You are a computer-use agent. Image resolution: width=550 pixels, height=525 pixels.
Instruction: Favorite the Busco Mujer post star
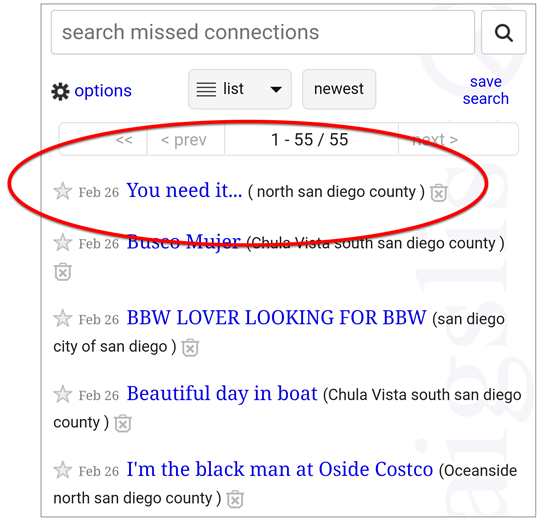[x=62, y=242]
